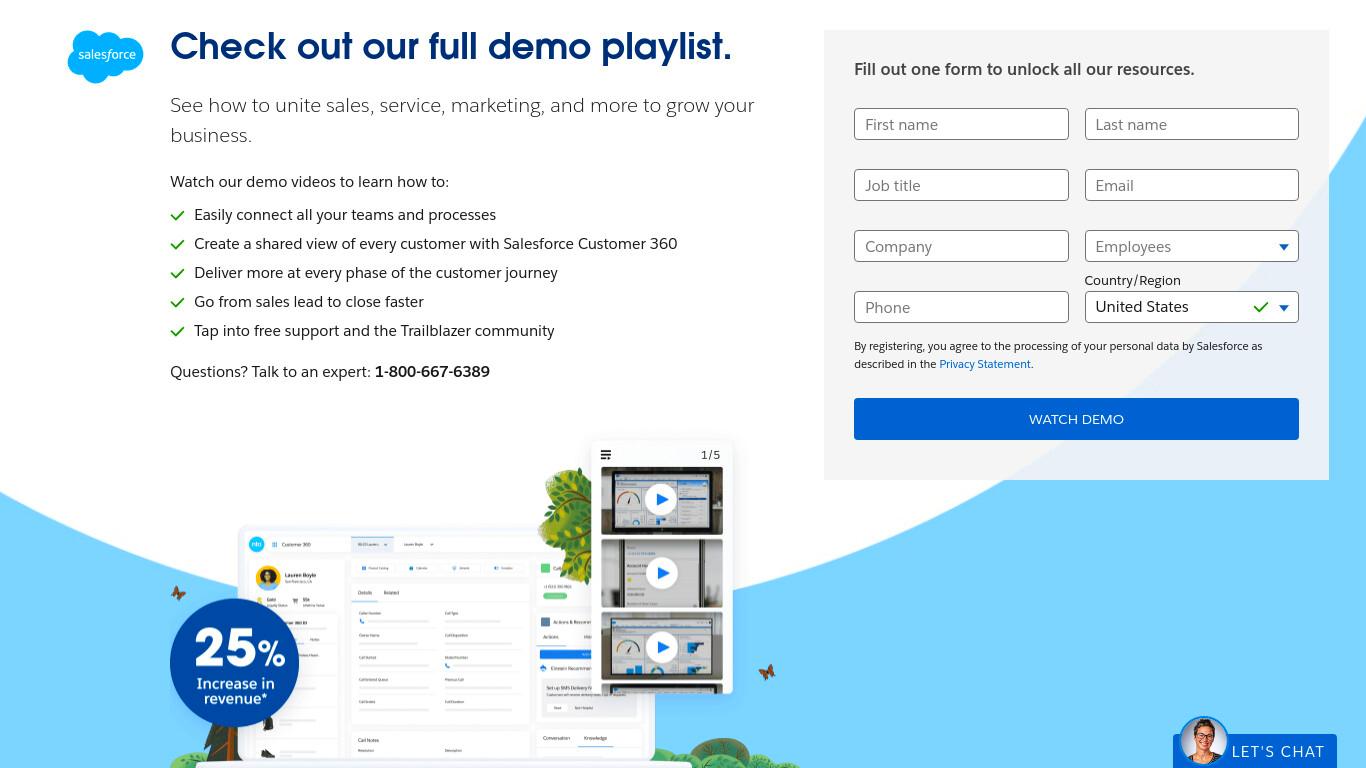
Task: Click into the Job title field
Action: 961,185
